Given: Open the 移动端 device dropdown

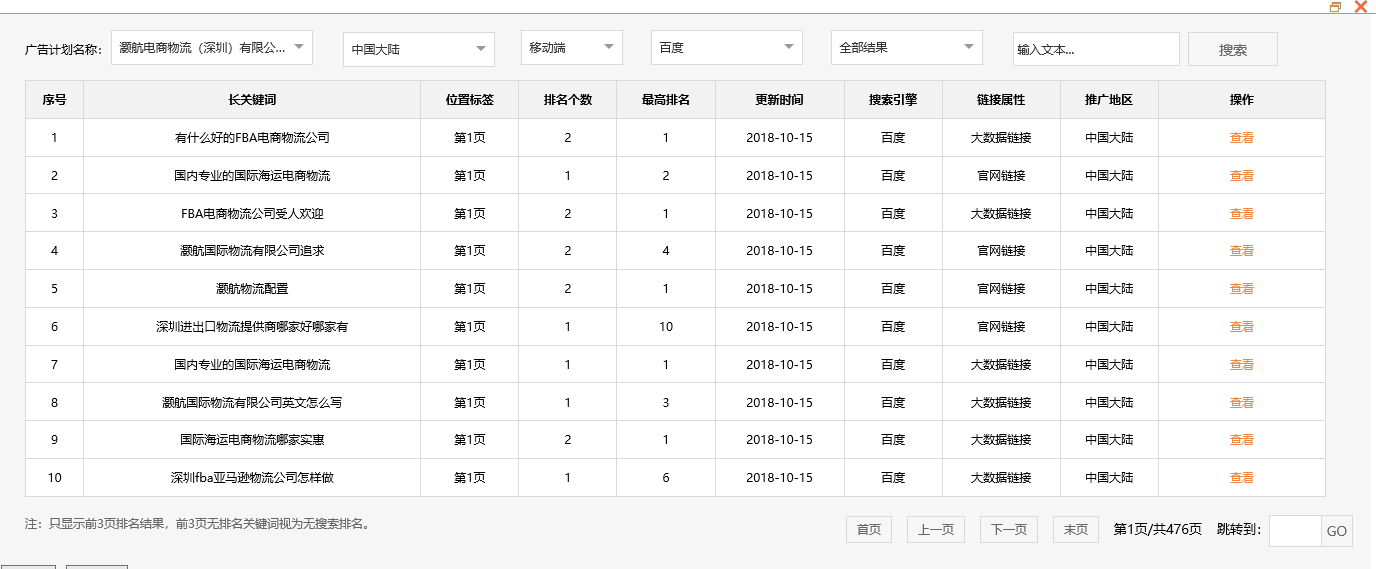Looking at the screenshot, I should (x=572, y=47).
